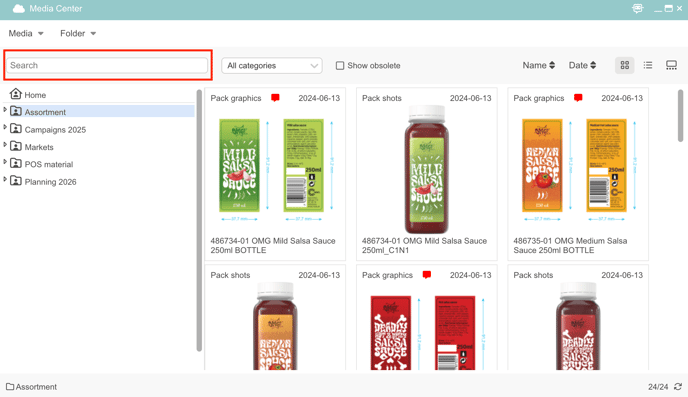Expand the Campaigns 2025 folder
This screenshot has width=688, height=397.
coord(5,127)
